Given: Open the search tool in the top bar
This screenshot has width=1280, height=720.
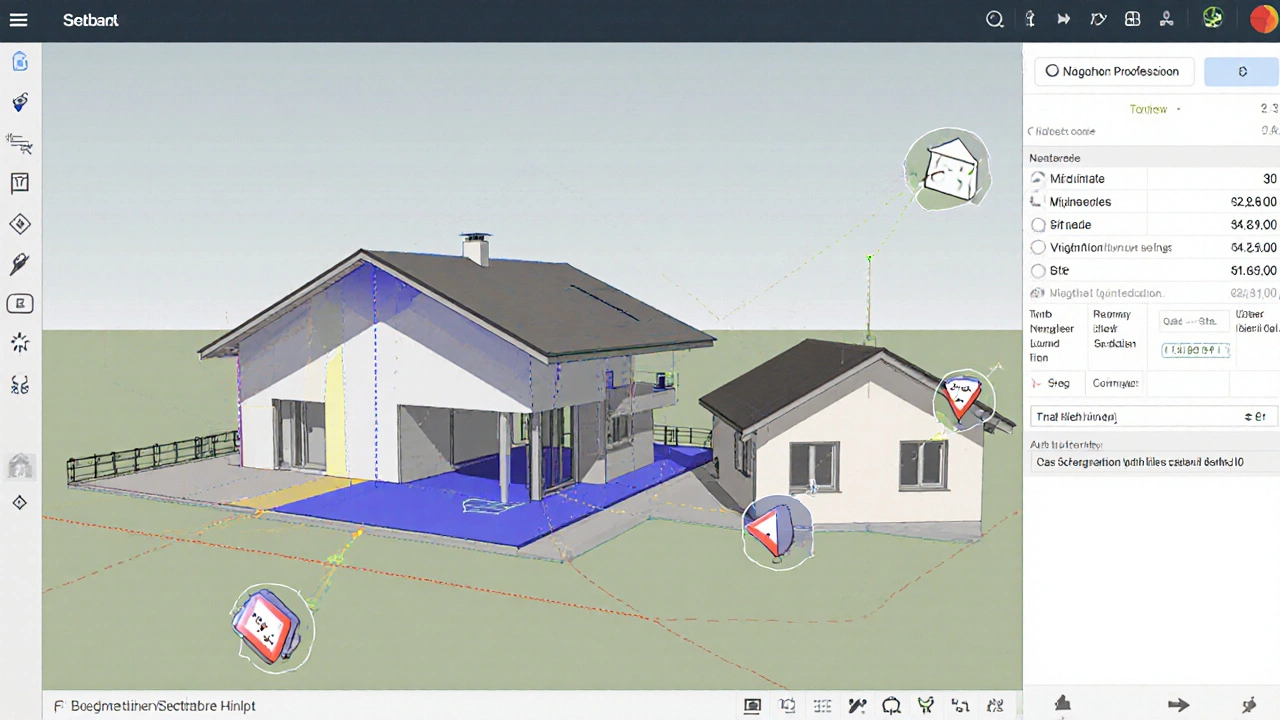Looking at the screenshot, I should pyautogui.click(x=995, y=19).
